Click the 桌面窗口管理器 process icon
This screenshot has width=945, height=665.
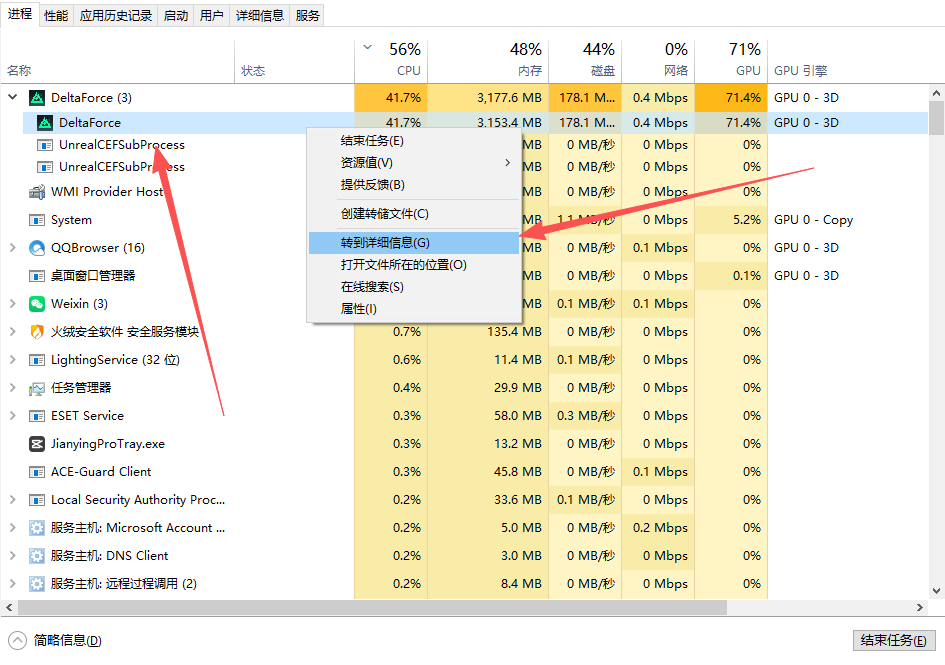coord(37,276)
